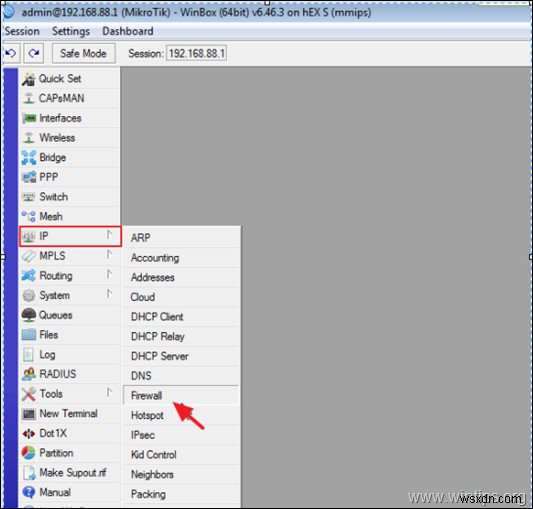
Task: Click the RADIUS users icon
Action: [29, 374]
